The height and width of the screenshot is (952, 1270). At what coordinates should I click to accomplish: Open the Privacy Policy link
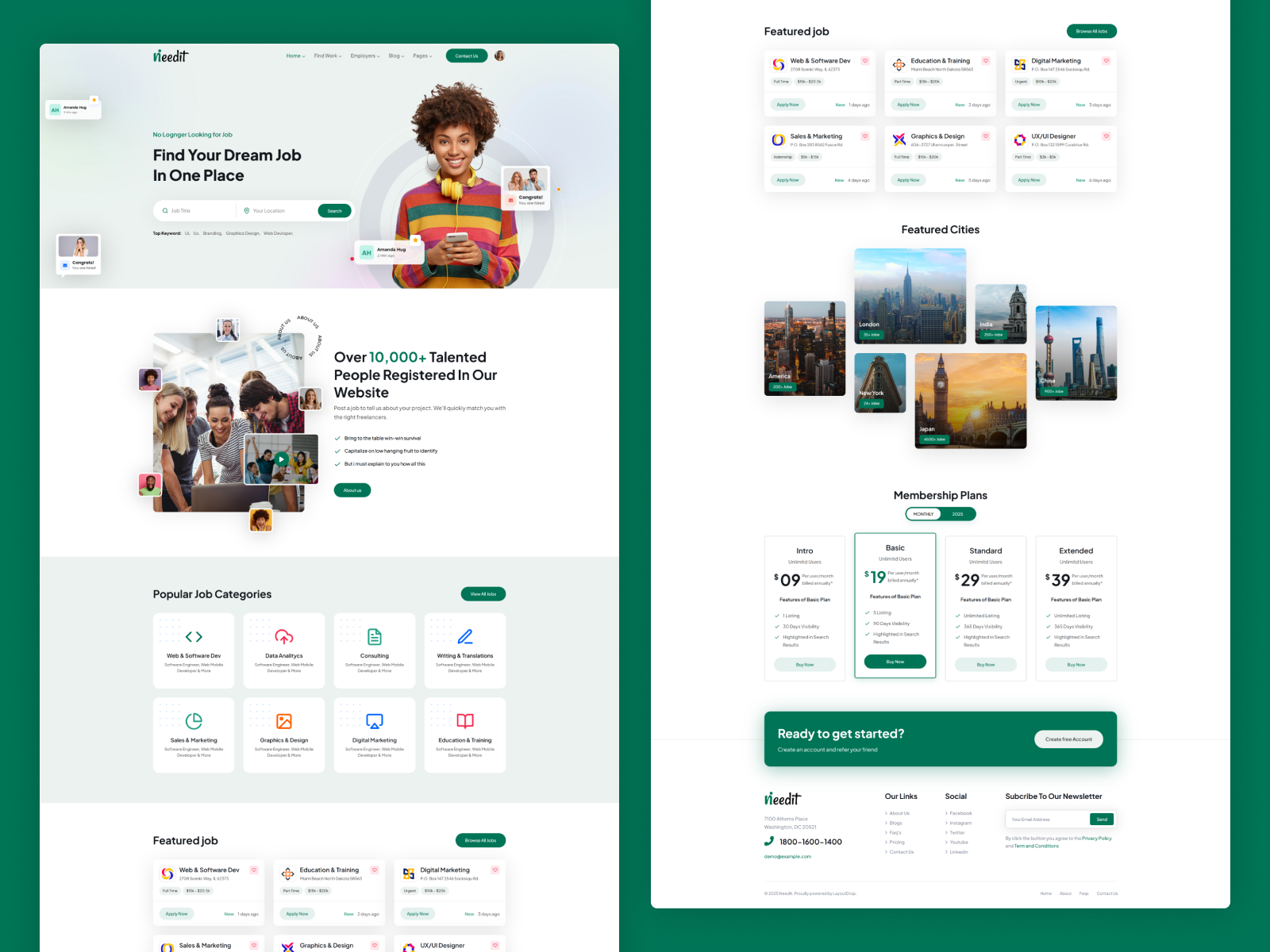coord(1097,838)
